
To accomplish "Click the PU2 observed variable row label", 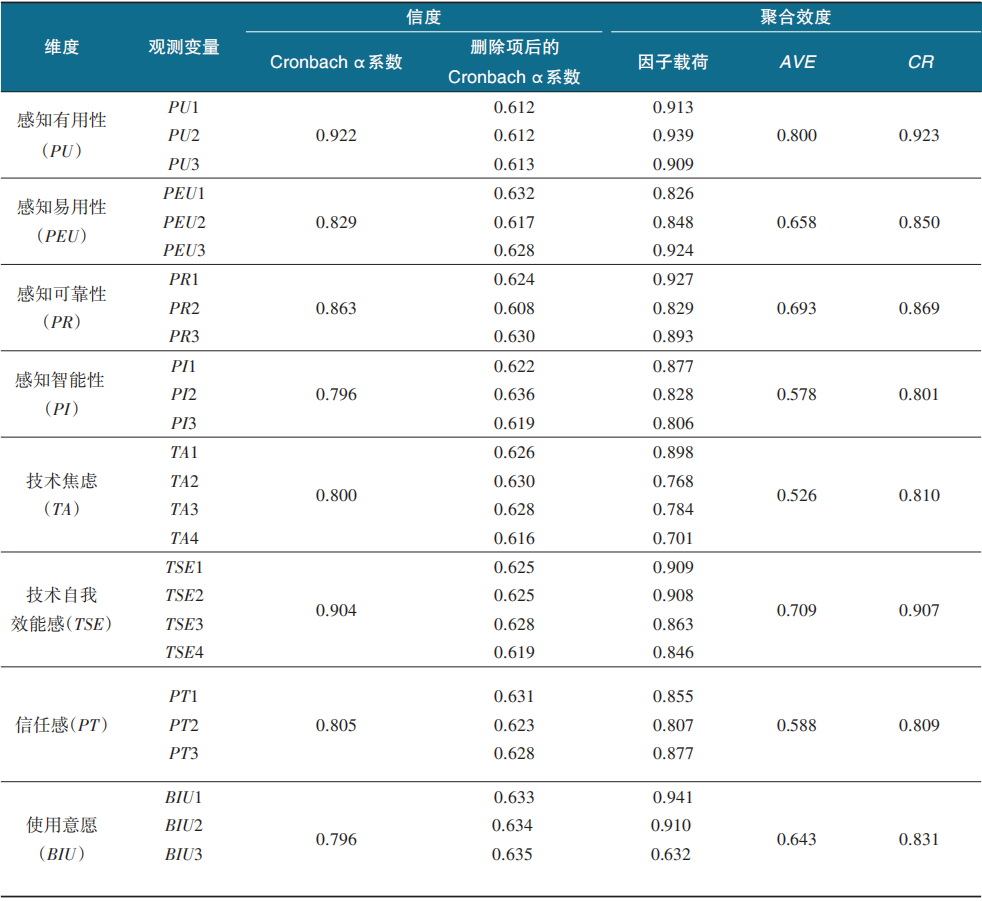I will (184, 136).
